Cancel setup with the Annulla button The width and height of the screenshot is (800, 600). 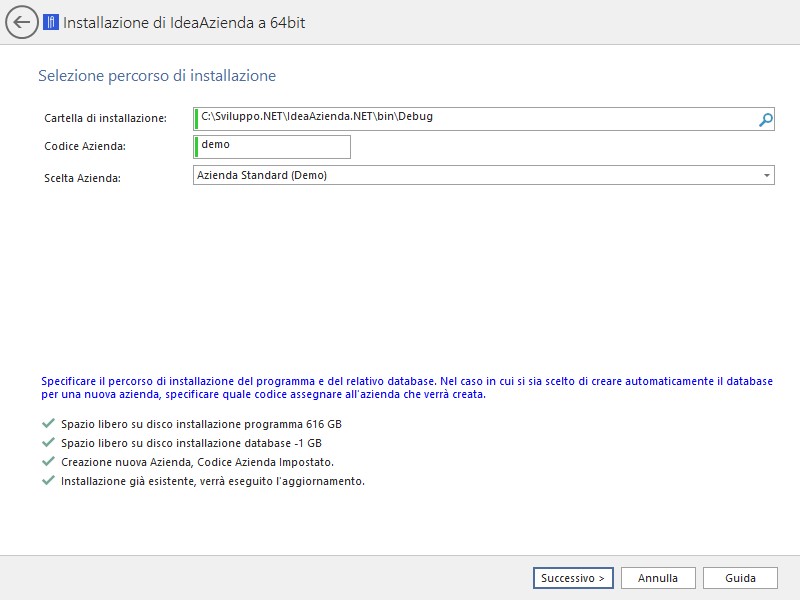[x=658, y=578]
